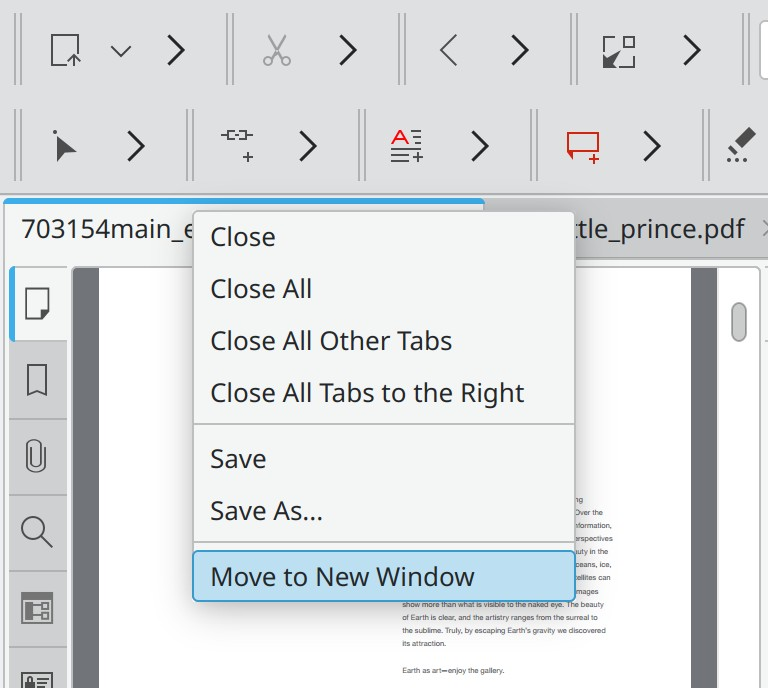Expand the chevron beside the text annotation tool
The image size is (768, 688).
click(480, 146)
